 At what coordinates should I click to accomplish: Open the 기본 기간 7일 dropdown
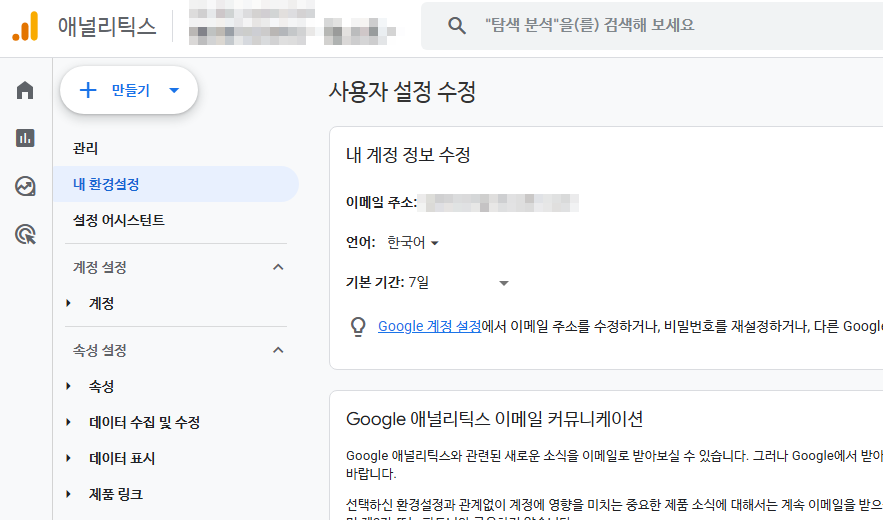tap(458, 282)
